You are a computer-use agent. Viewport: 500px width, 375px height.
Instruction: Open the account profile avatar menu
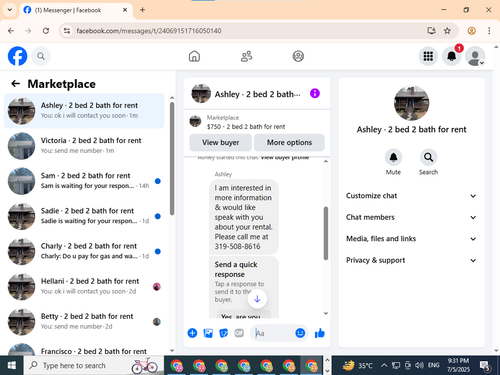(475, 56)
